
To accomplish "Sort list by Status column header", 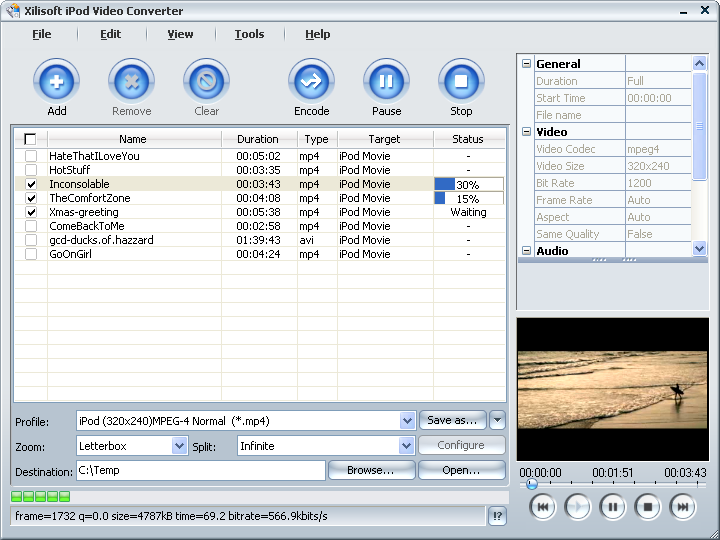I will 469,139.
